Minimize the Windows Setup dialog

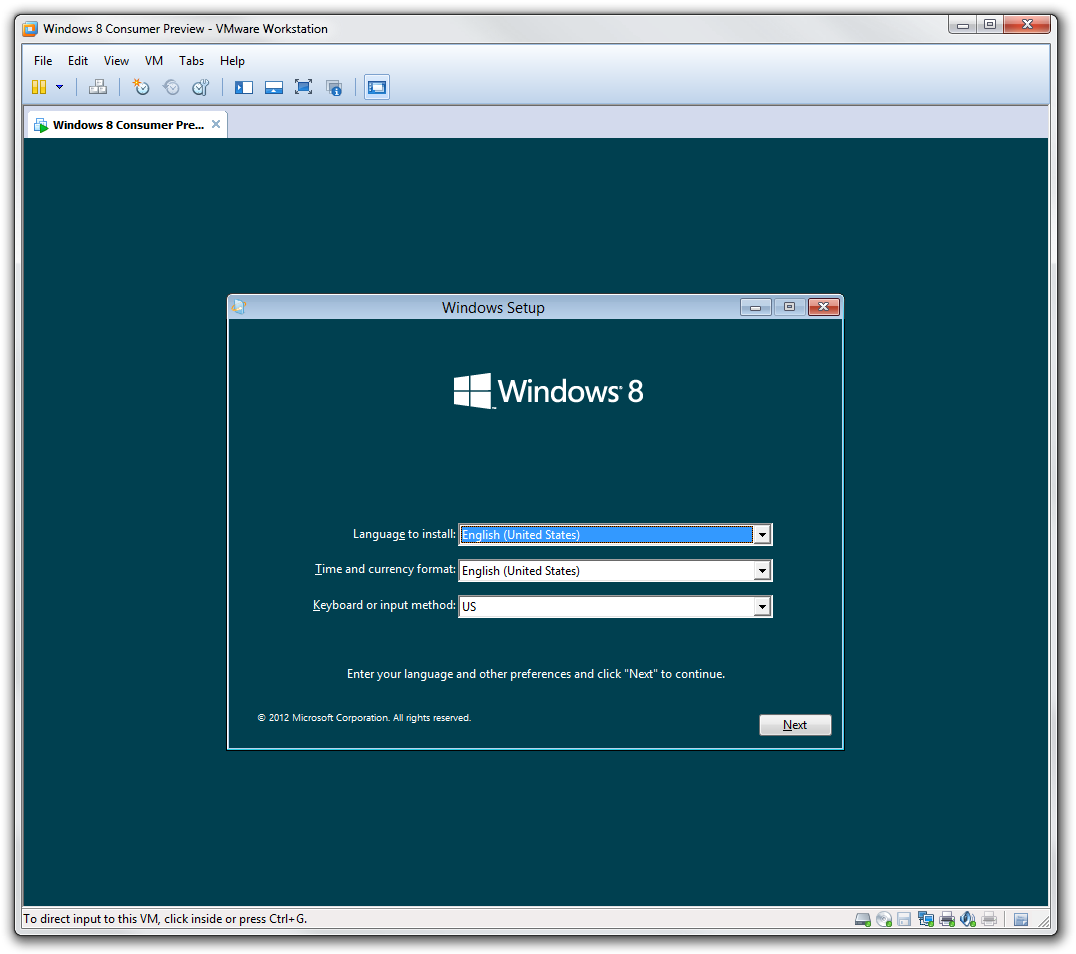click(756, 307)
